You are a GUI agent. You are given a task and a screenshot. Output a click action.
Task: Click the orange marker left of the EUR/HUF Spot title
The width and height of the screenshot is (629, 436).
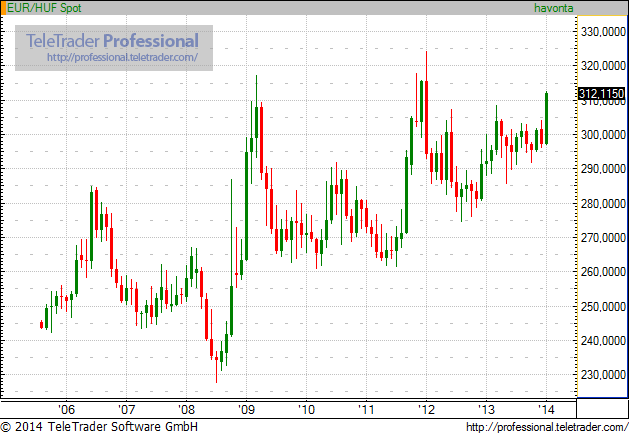click(3, 8)
